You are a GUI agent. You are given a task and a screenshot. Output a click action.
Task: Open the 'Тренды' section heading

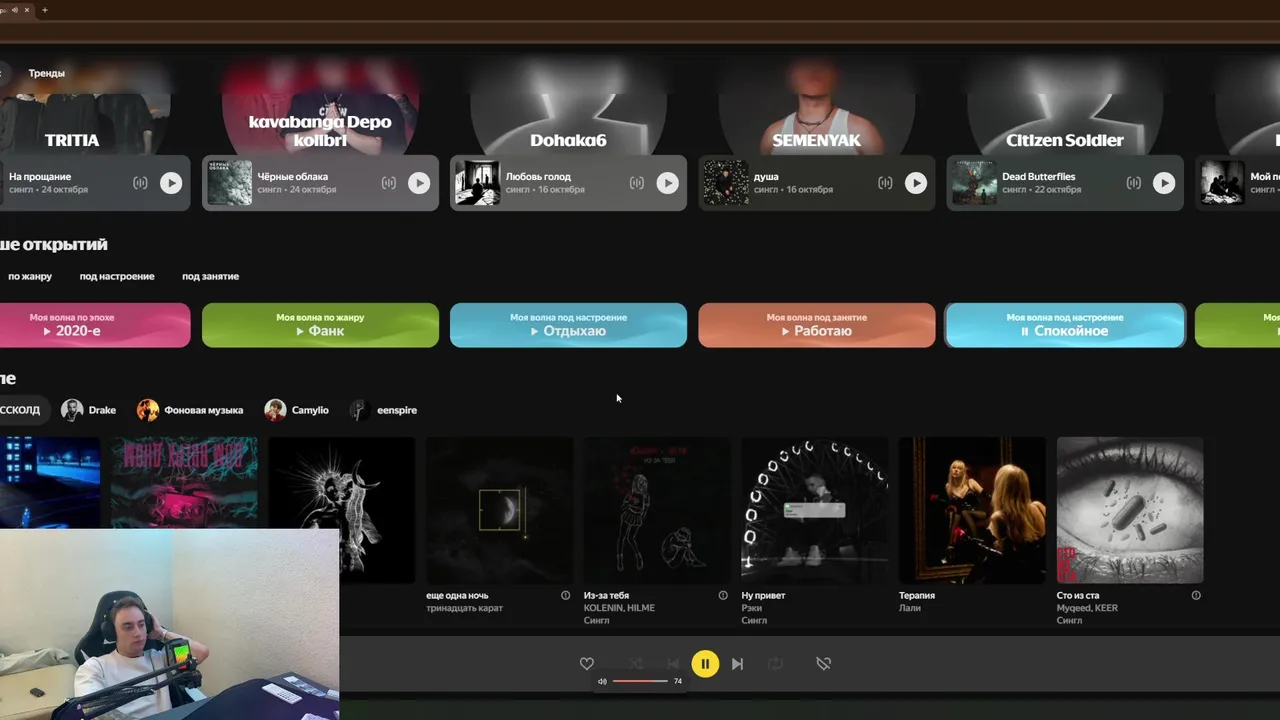[x=47, y=73]
